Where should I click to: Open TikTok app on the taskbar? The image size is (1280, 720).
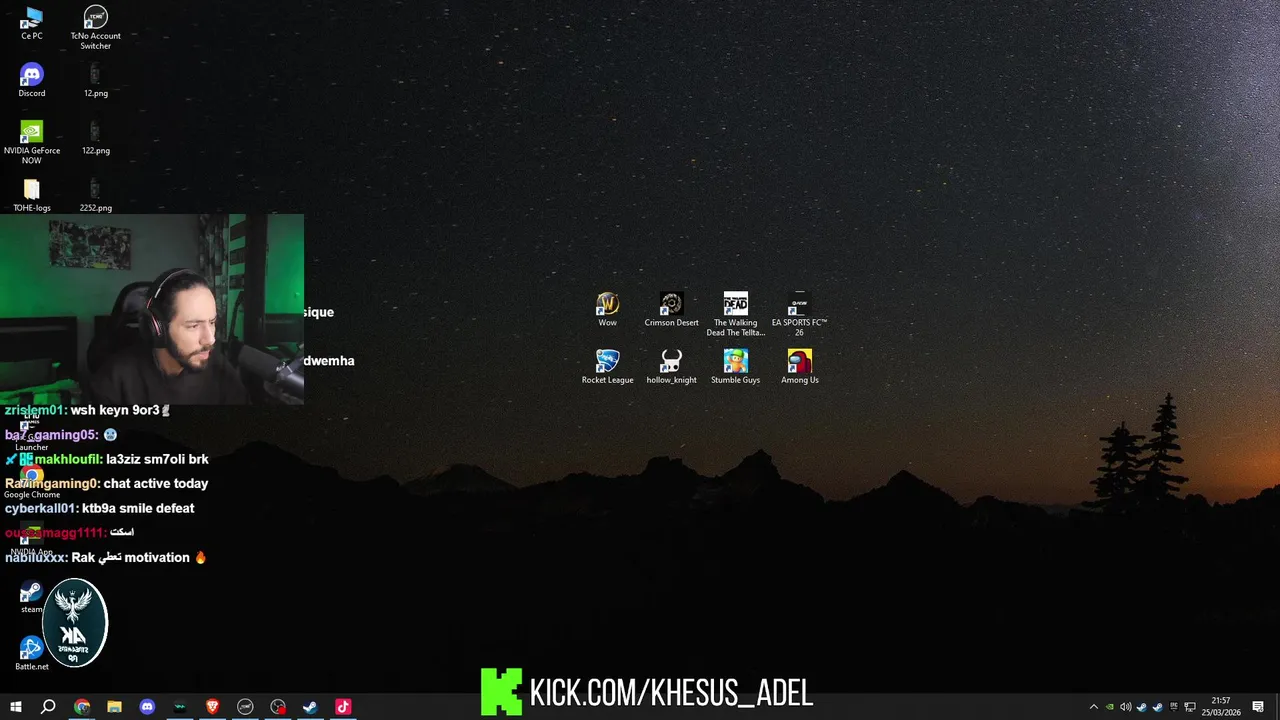tap(343, 707)
